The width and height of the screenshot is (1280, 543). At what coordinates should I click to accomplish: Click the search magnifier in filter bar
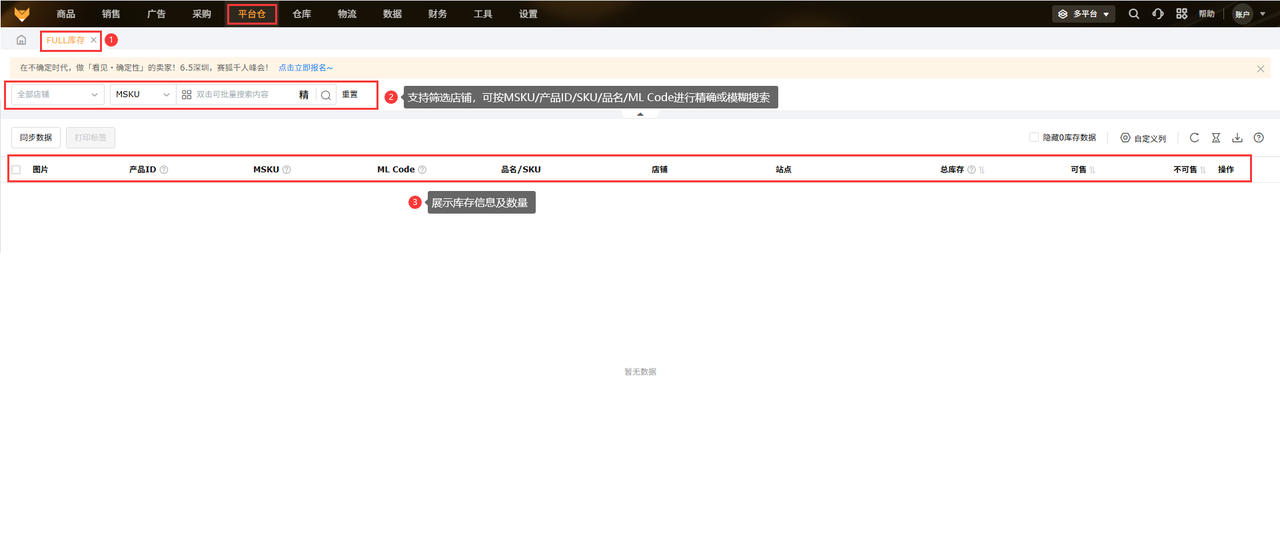point(326,95)
